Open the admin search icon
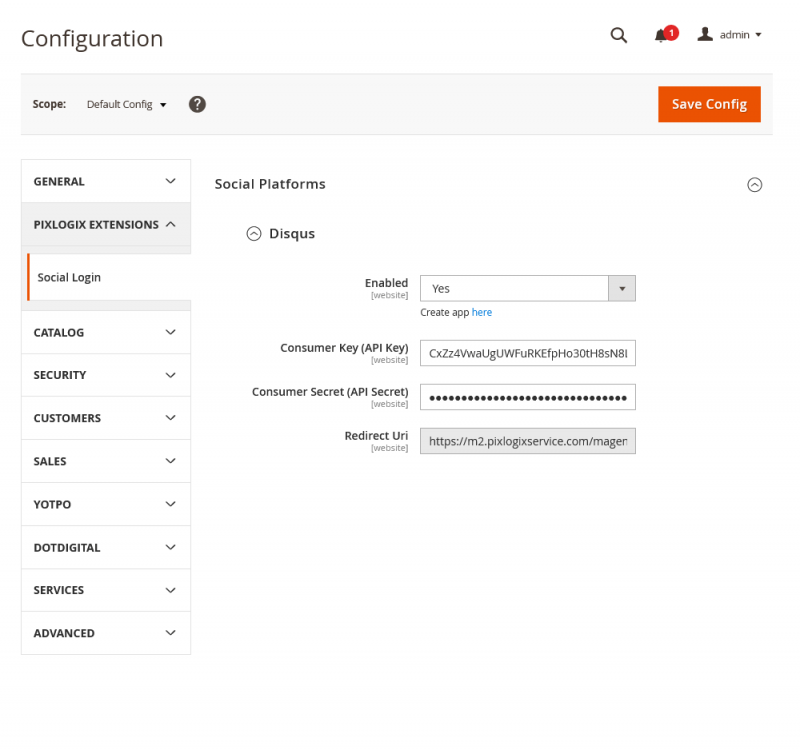800x750 pixels. point(618,35)
